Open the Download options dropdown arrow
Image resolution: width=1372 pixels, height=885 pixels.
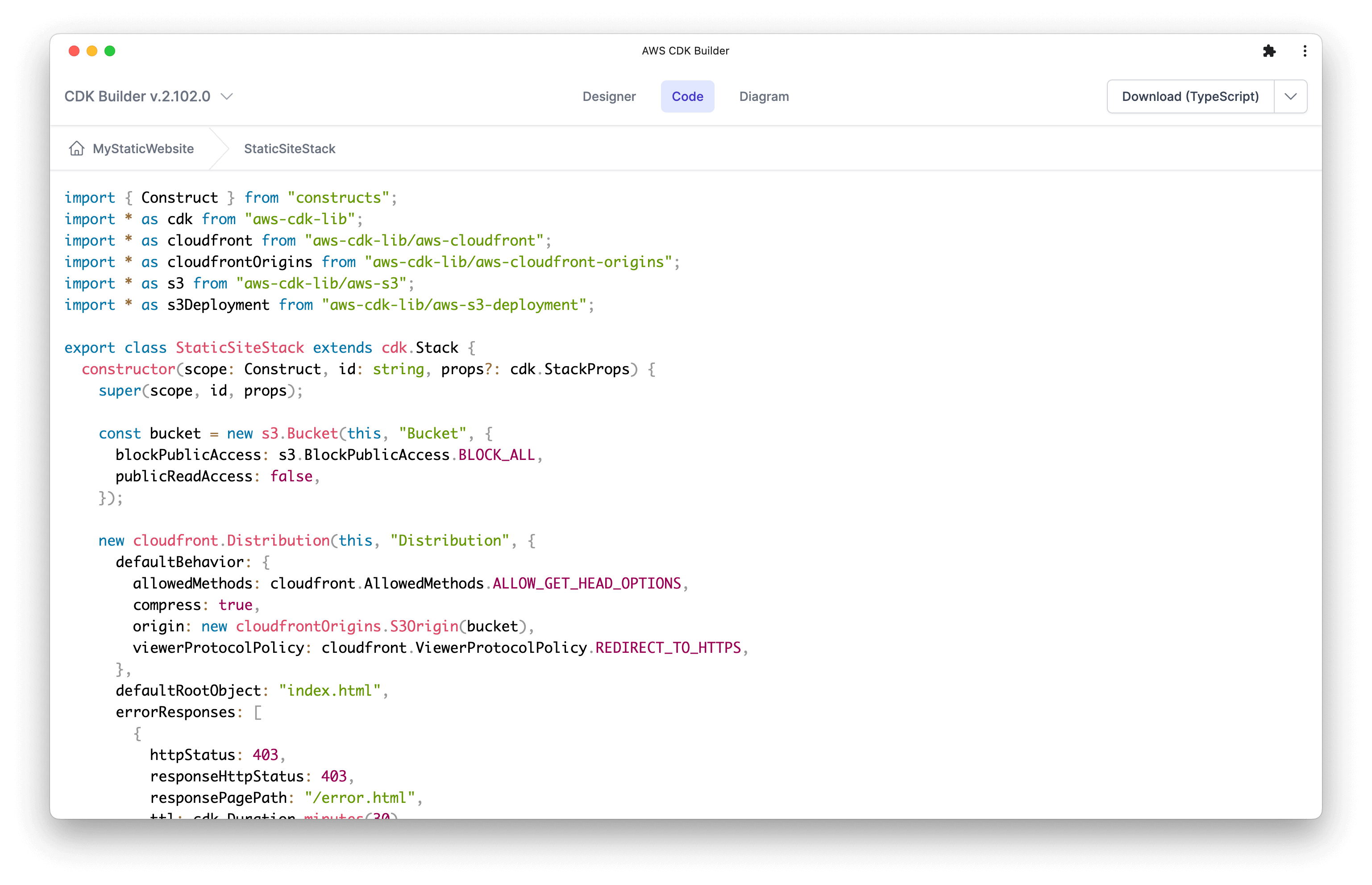1290,96
